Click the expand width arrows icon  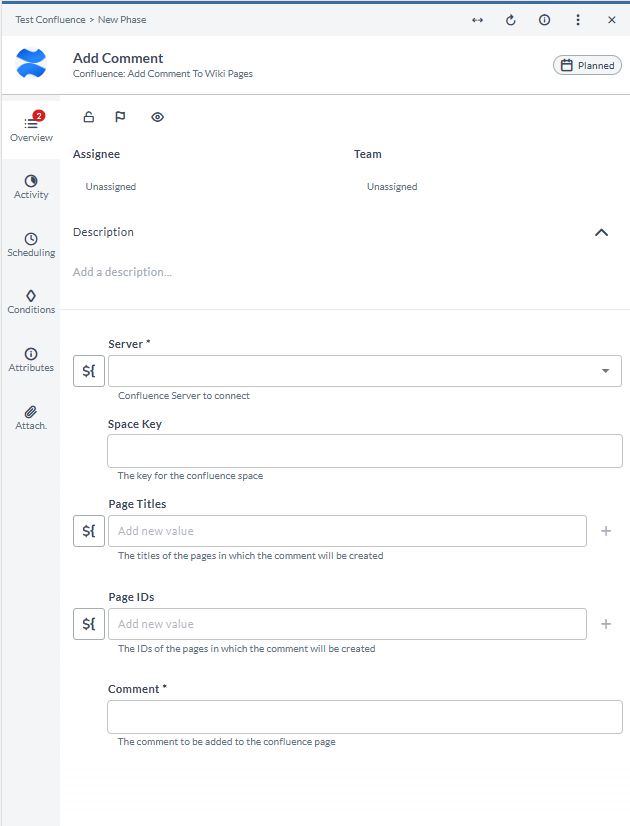[477, 20]
